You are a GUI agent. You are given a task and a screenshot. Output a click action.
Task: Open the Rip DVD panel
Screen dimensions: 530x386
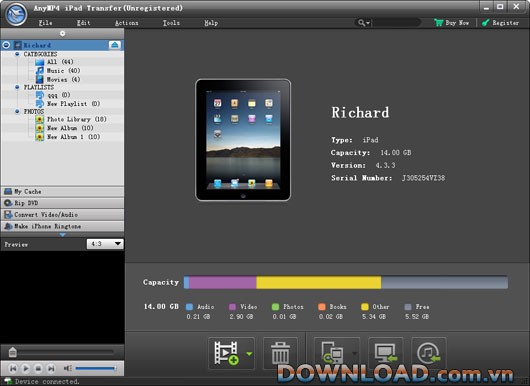(x=62, y=203)
